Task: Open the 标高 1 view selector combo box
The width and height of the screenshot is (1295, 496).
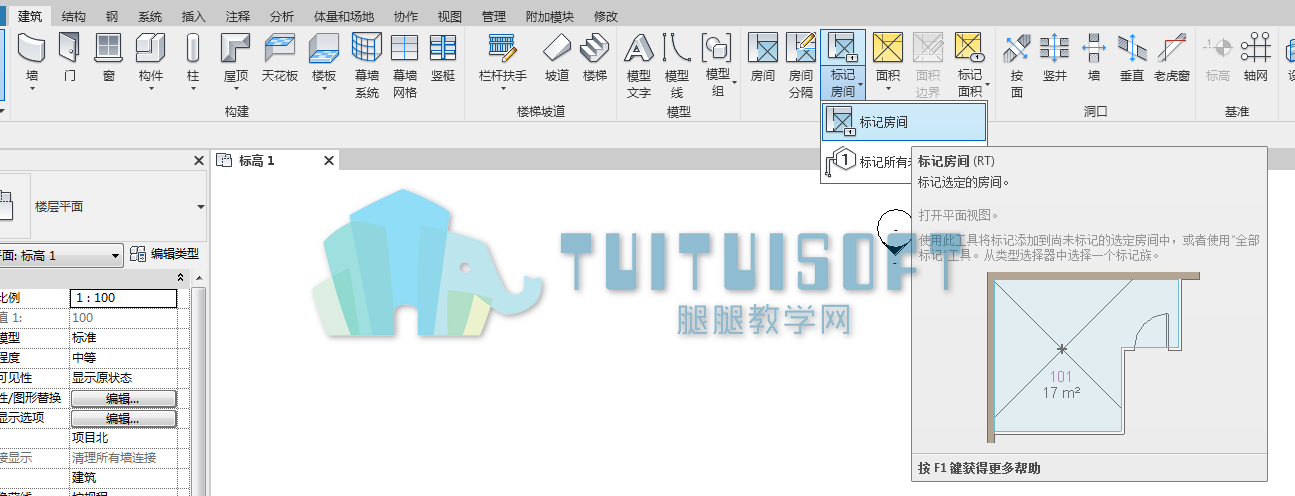Action: click(61, 255)
